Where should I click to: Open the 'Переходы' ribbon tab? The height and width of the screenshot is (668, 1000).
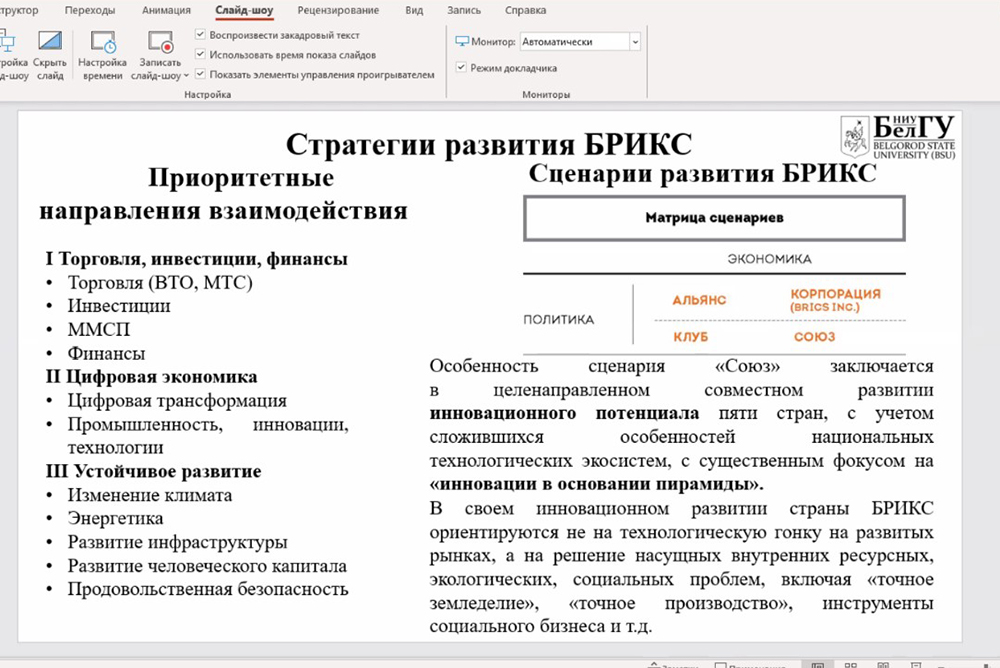pos(90,10)
